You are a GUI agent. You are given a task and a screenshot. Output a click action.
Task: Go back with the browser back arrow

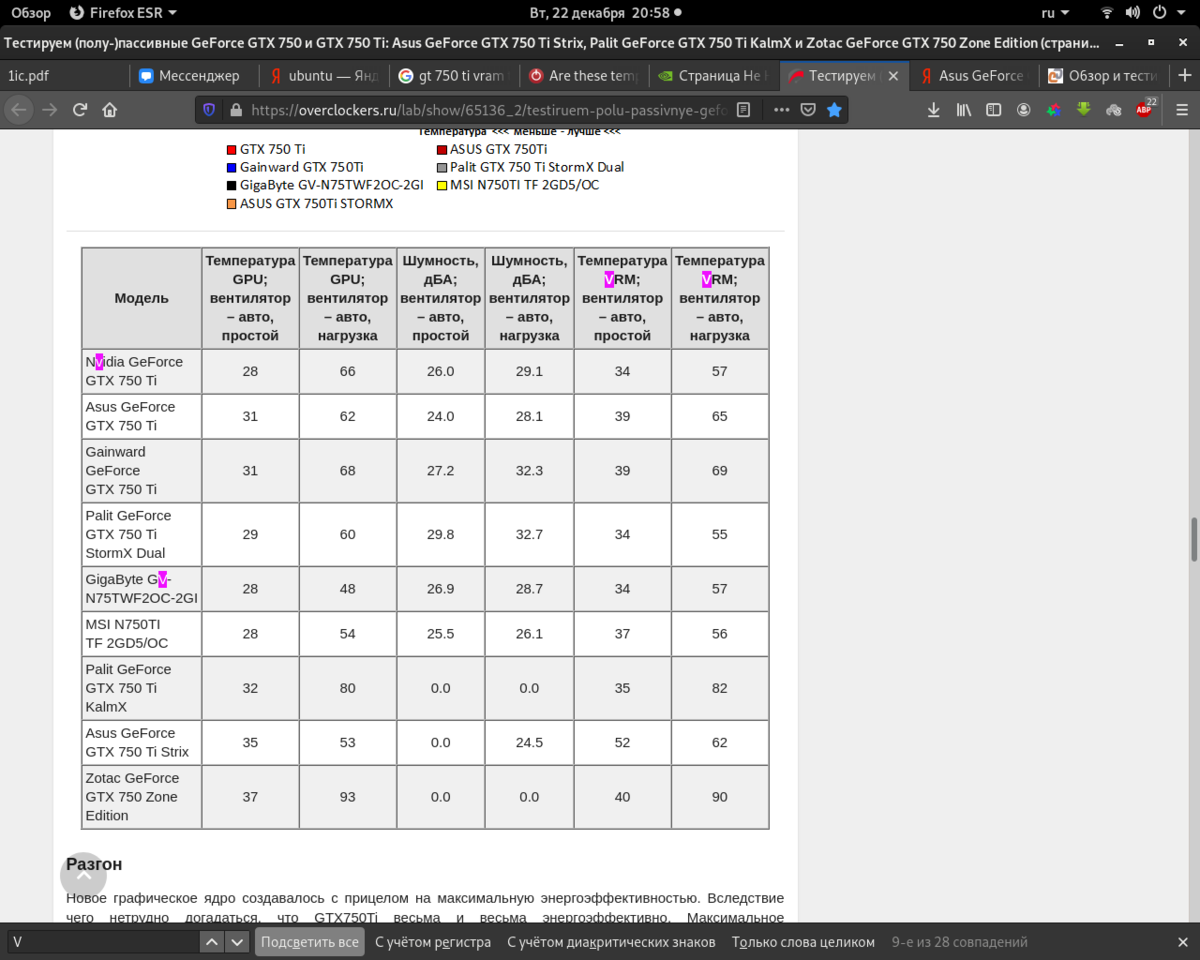[20, 110]
